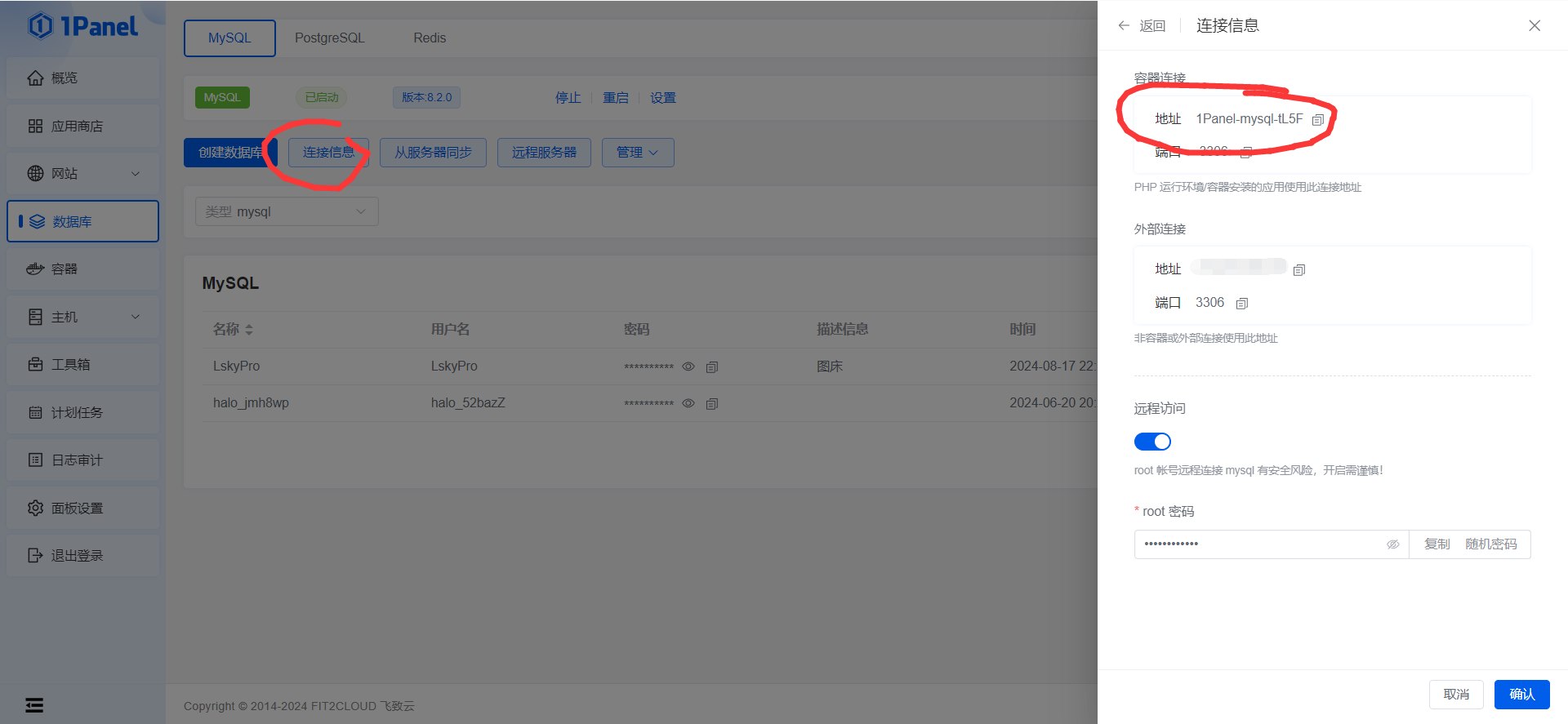Expand the 主机 sidebar menu

(x=82, y=317)
